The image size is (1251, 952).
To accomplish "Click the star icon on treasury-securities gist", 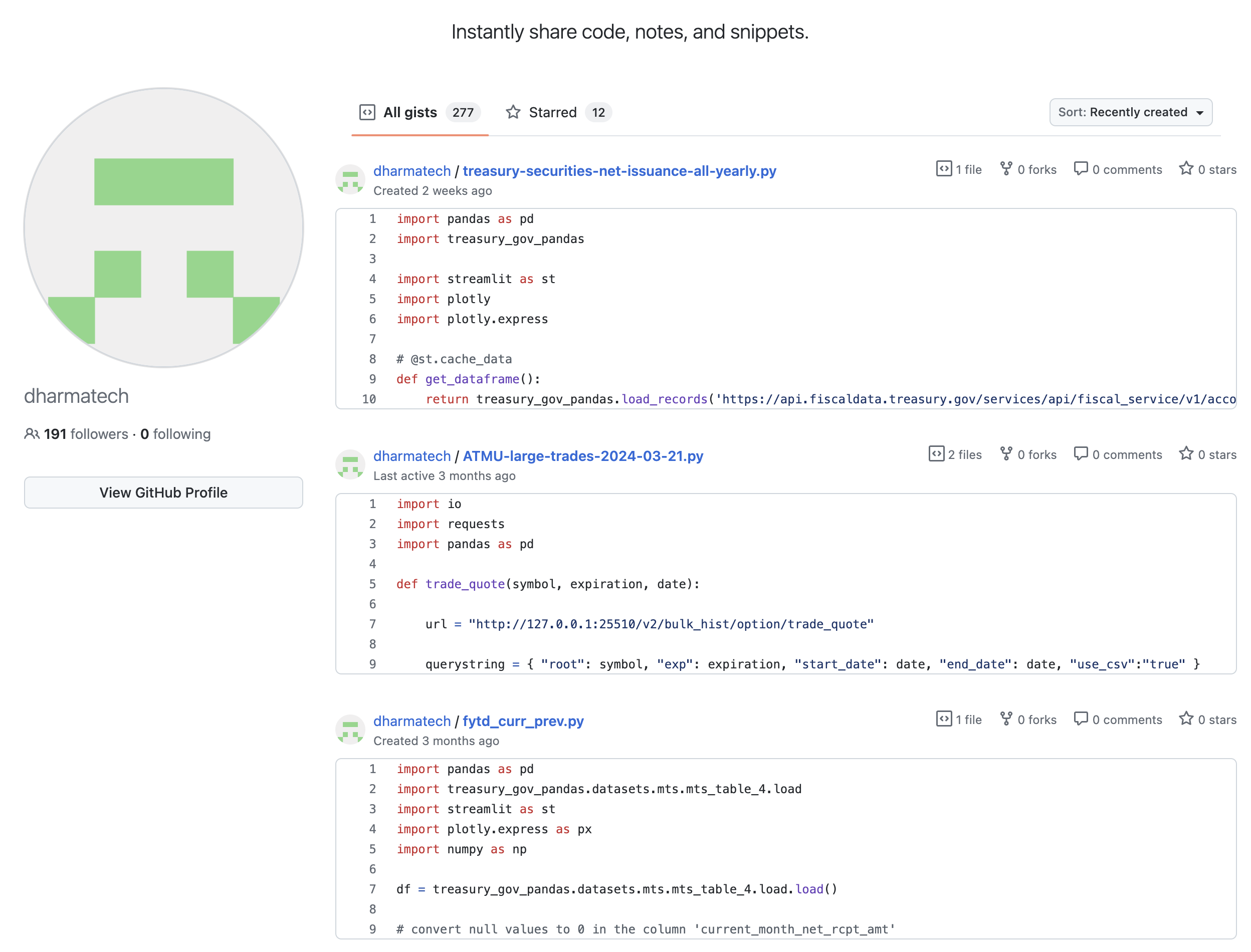I will point(1185,169).
